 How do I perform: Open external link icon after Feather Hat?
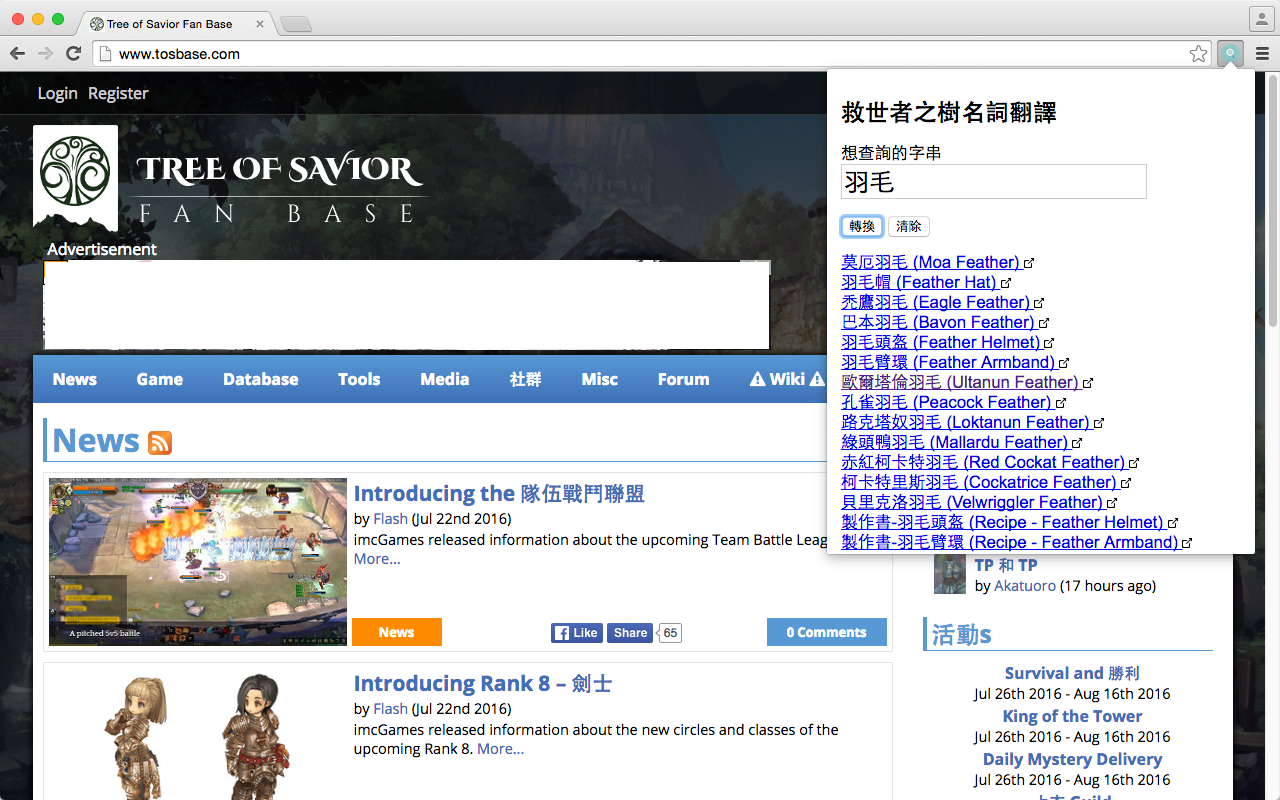click(1006, 283)
